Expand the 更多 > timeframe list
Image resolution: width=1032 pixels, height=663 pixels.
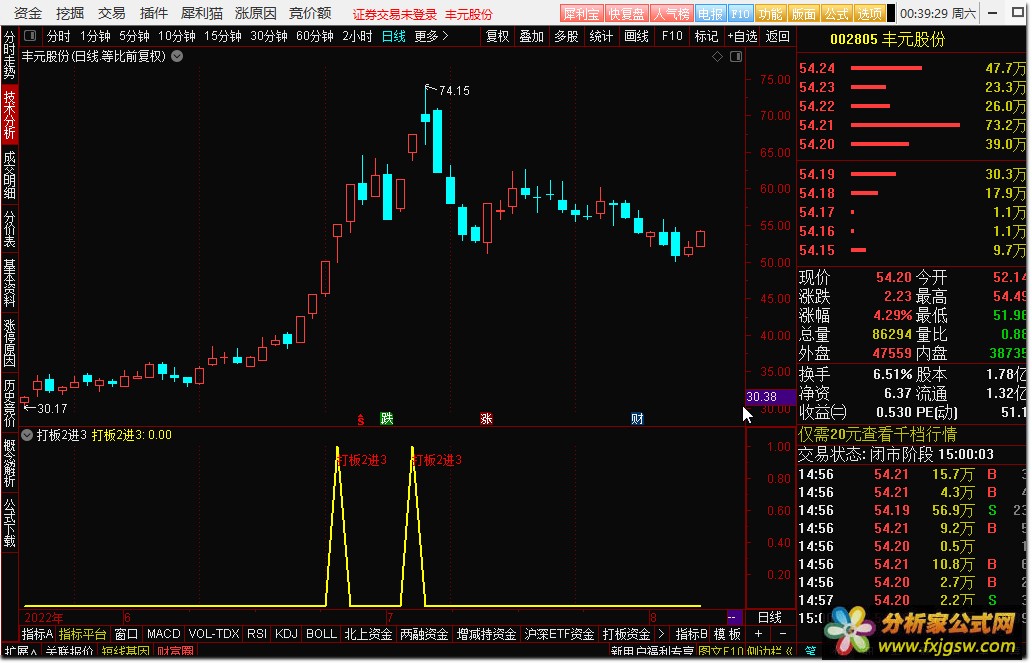click(x=432, y=36)
